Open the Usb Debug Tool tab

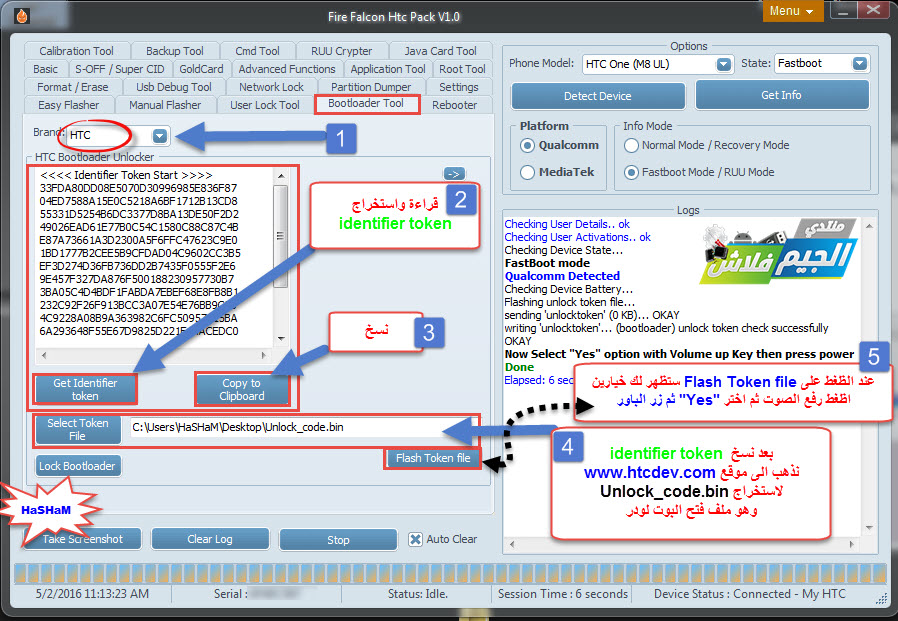click(x=174, y=87)
